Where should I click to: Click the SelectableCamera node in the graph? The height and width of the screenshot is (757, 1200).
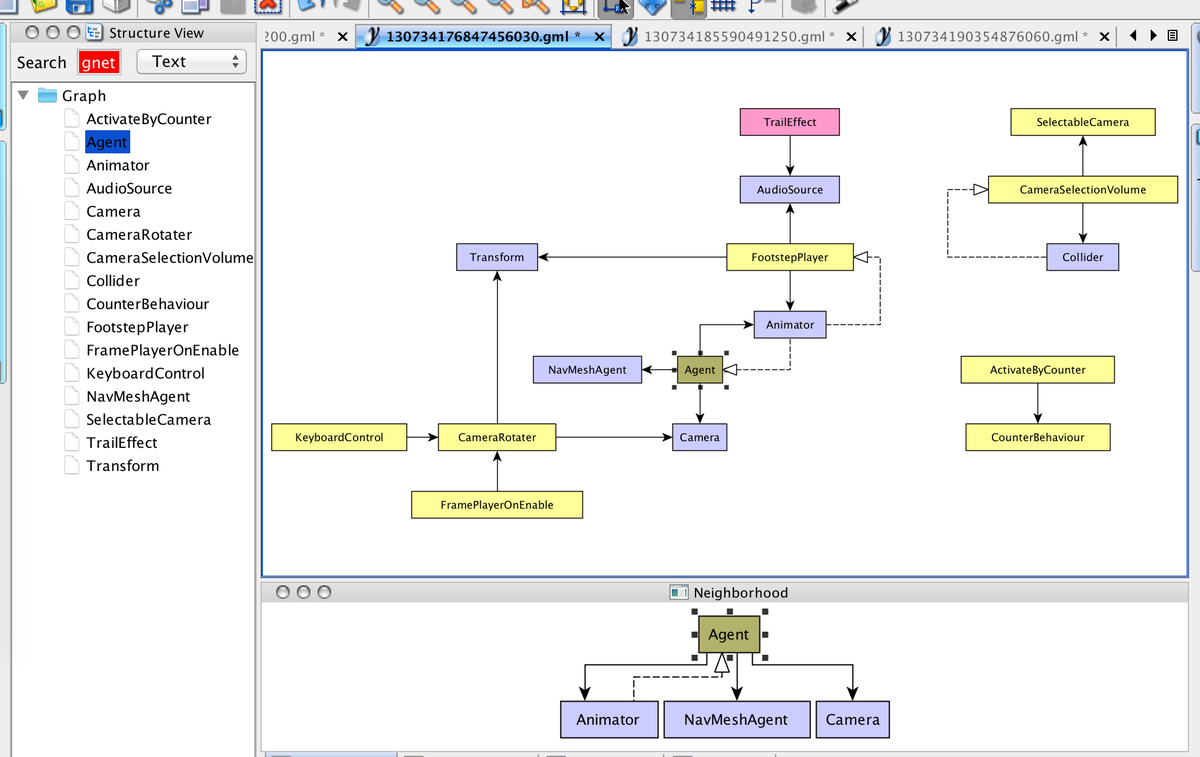pos(1083,122)
